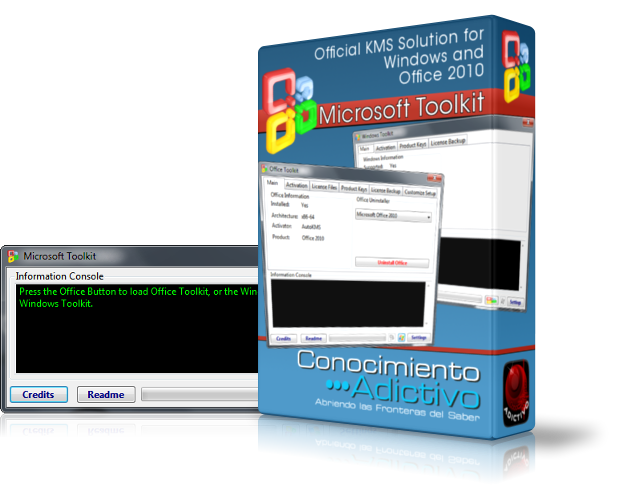This screenshot has height=497, width=623.
Task: Click the Credits button in Microsoft Toolkit window
Action: pos(39,394)
